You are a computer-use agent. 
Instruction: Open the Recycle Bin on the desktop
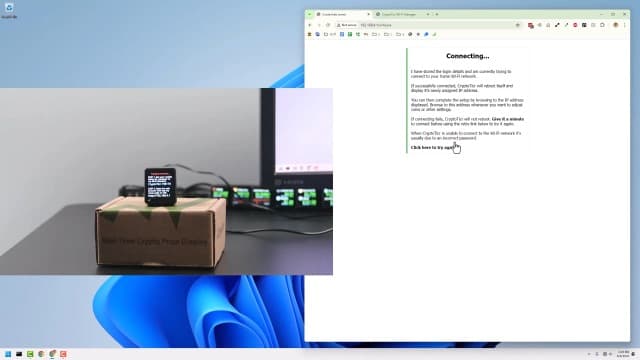click(x=9, y=11)
